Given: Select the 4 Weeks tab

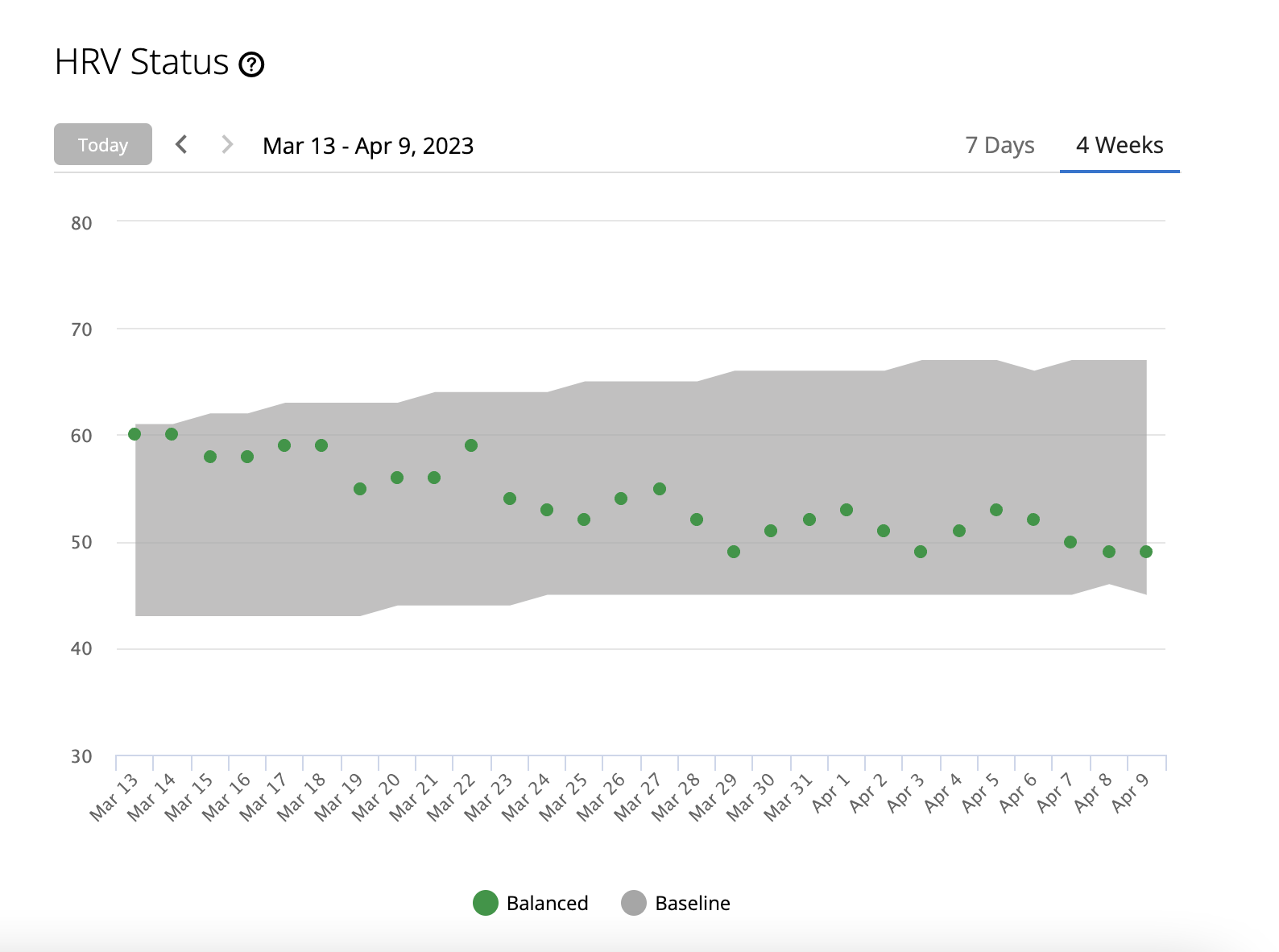Looking at the screenshot, I should [x=1120, y=145].
